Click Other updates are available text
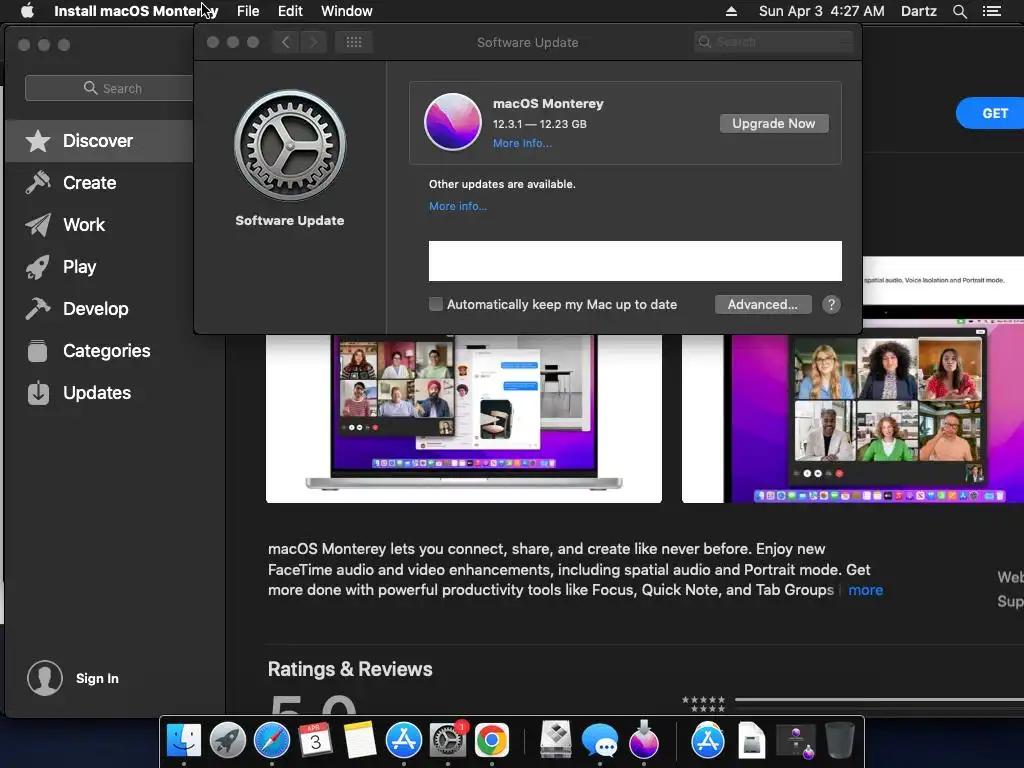The image size is (1024, 768). [x=502, y=184]
